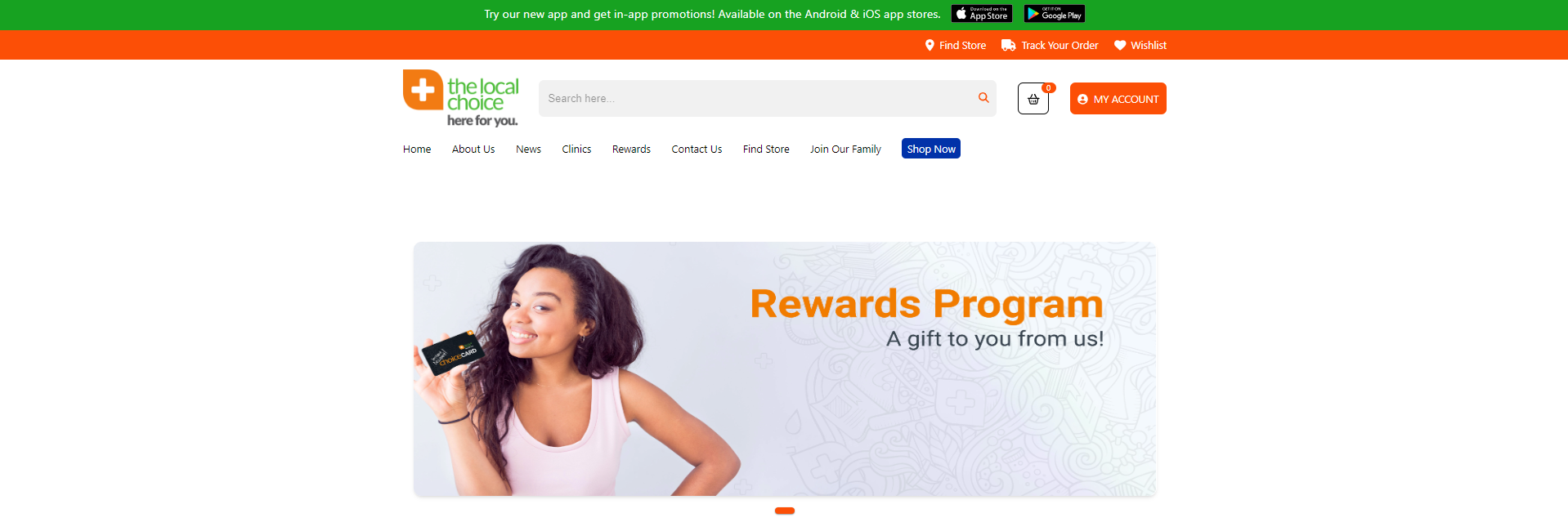1568x531 pixels.
Task: Click the Wishlist heart icon
Action: pyautogui.click(x=1120, y=46)
